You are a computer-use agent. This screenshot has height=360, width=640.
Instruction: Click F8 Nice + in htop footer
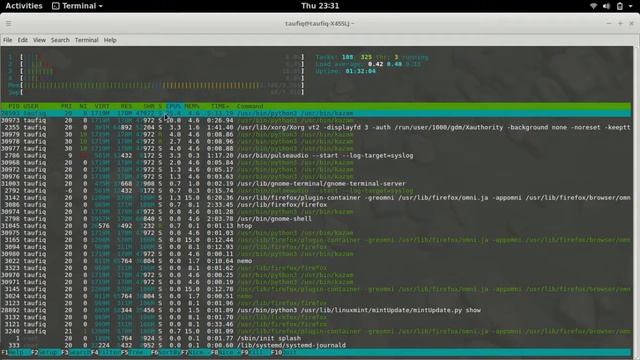coord(225,352)
